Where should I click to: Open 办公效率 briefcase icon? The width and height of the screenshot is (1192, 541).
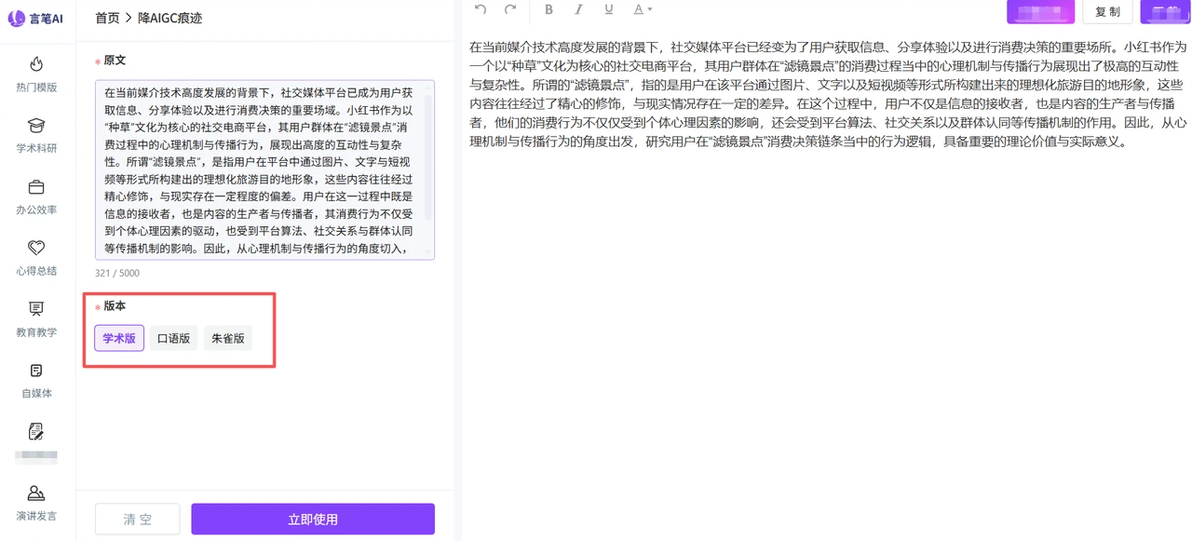36,187
